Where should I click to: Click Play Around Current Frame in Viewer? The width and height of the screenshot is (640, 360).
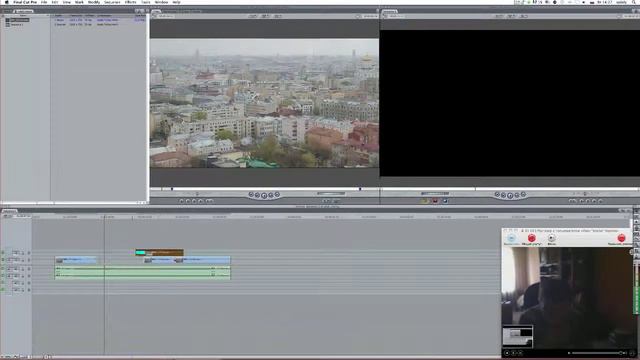click(271, 195)
